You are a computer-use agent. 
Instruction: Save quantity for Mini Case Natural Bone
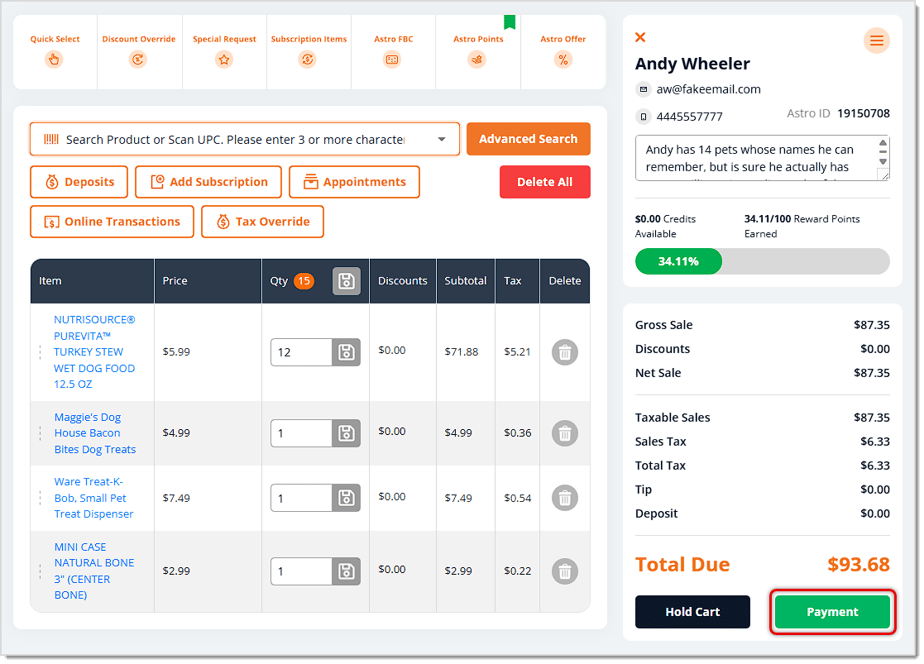coord(346,571)
